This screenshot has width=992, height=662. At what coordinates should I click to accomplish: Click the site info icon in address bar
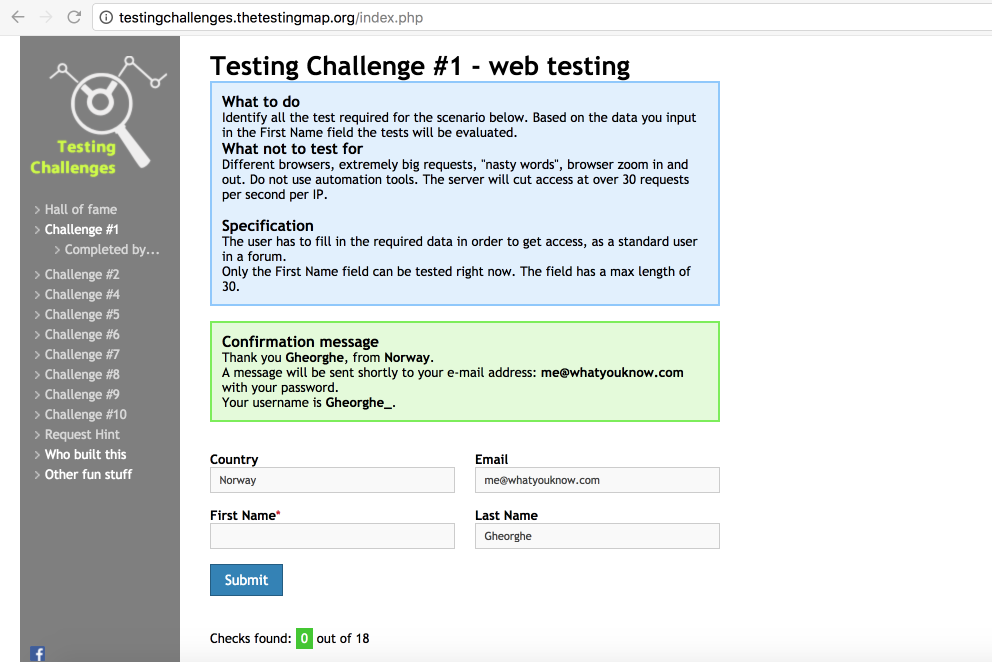(106, 17)
